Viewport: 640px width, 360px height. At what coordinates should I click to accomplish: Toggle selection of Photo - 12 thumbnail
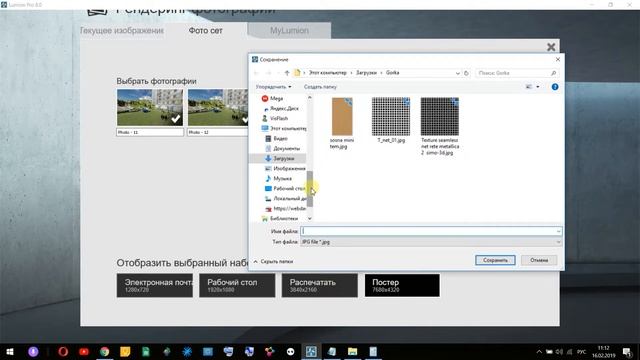218,108
